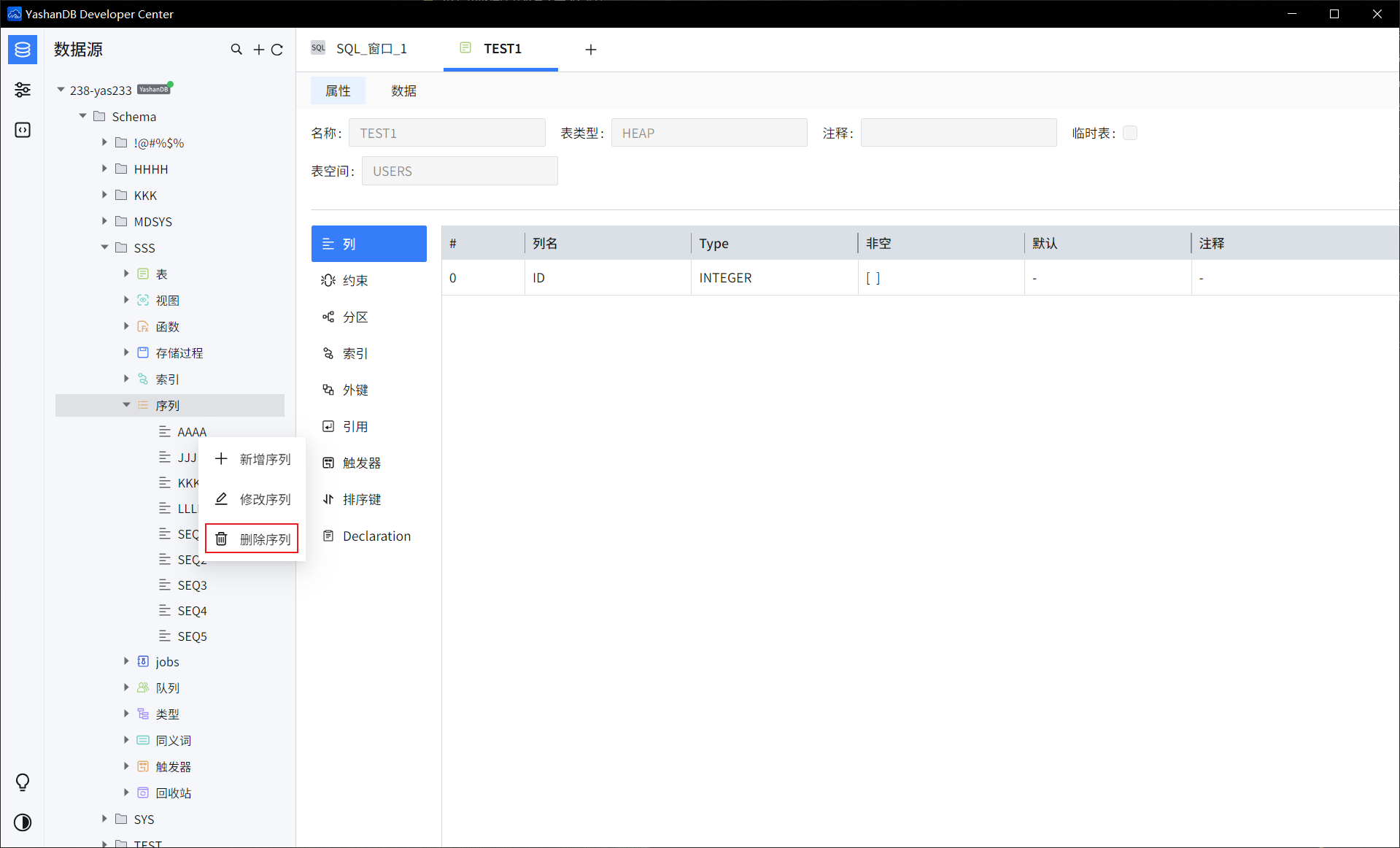Click the 存储过程 procedure icon in tree
1400x848 pixels.
pos(143,352)
